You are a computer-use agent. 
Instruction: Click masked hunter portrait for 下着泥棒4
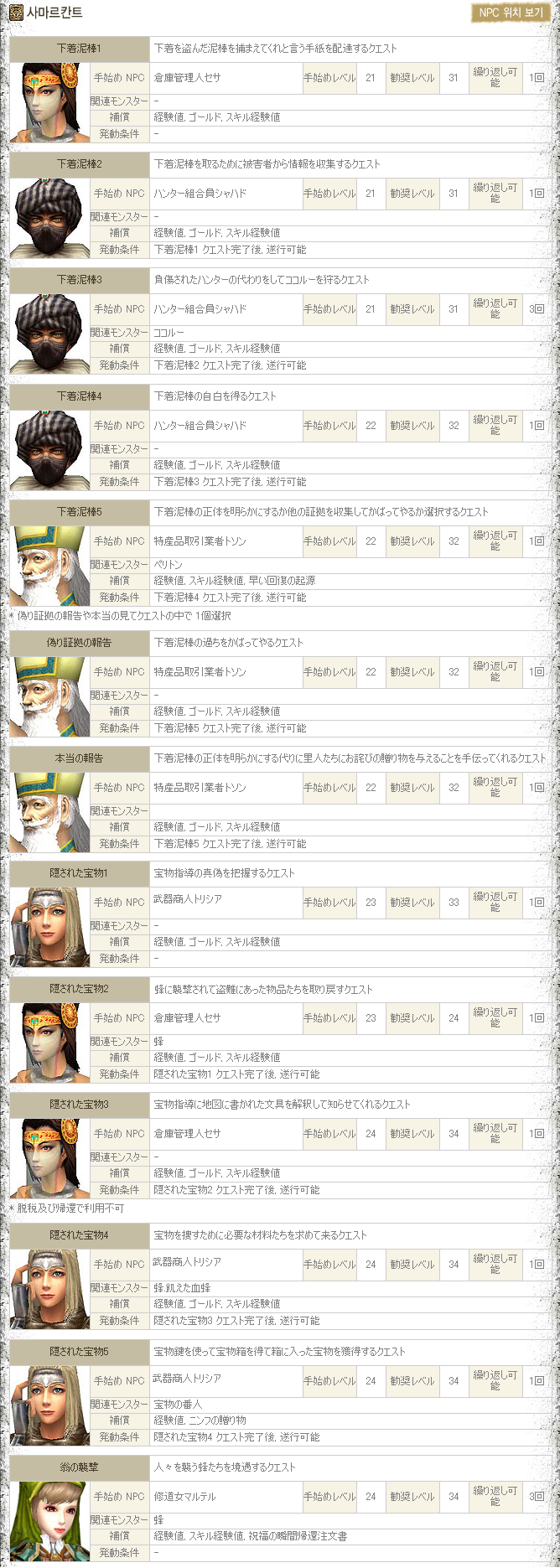[49, 449]
